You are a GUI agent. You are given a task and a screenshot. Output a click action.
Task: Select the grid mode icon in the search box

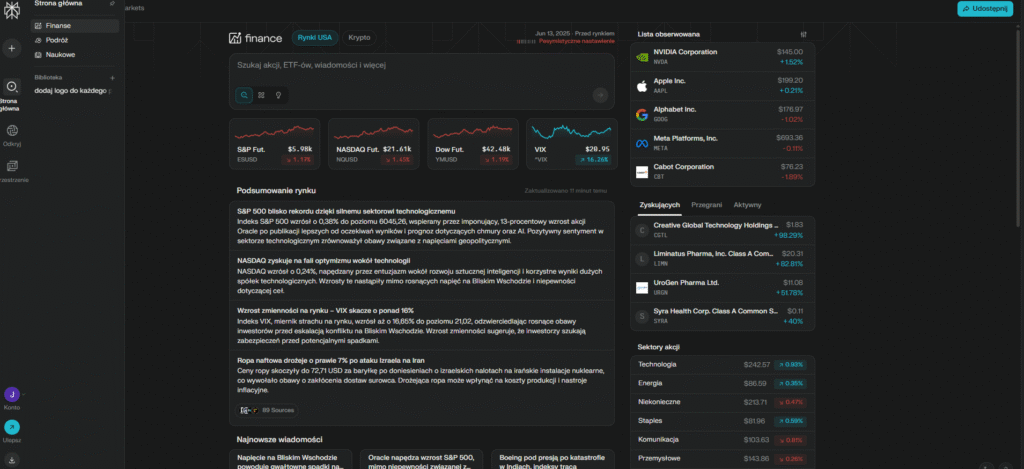261,95
